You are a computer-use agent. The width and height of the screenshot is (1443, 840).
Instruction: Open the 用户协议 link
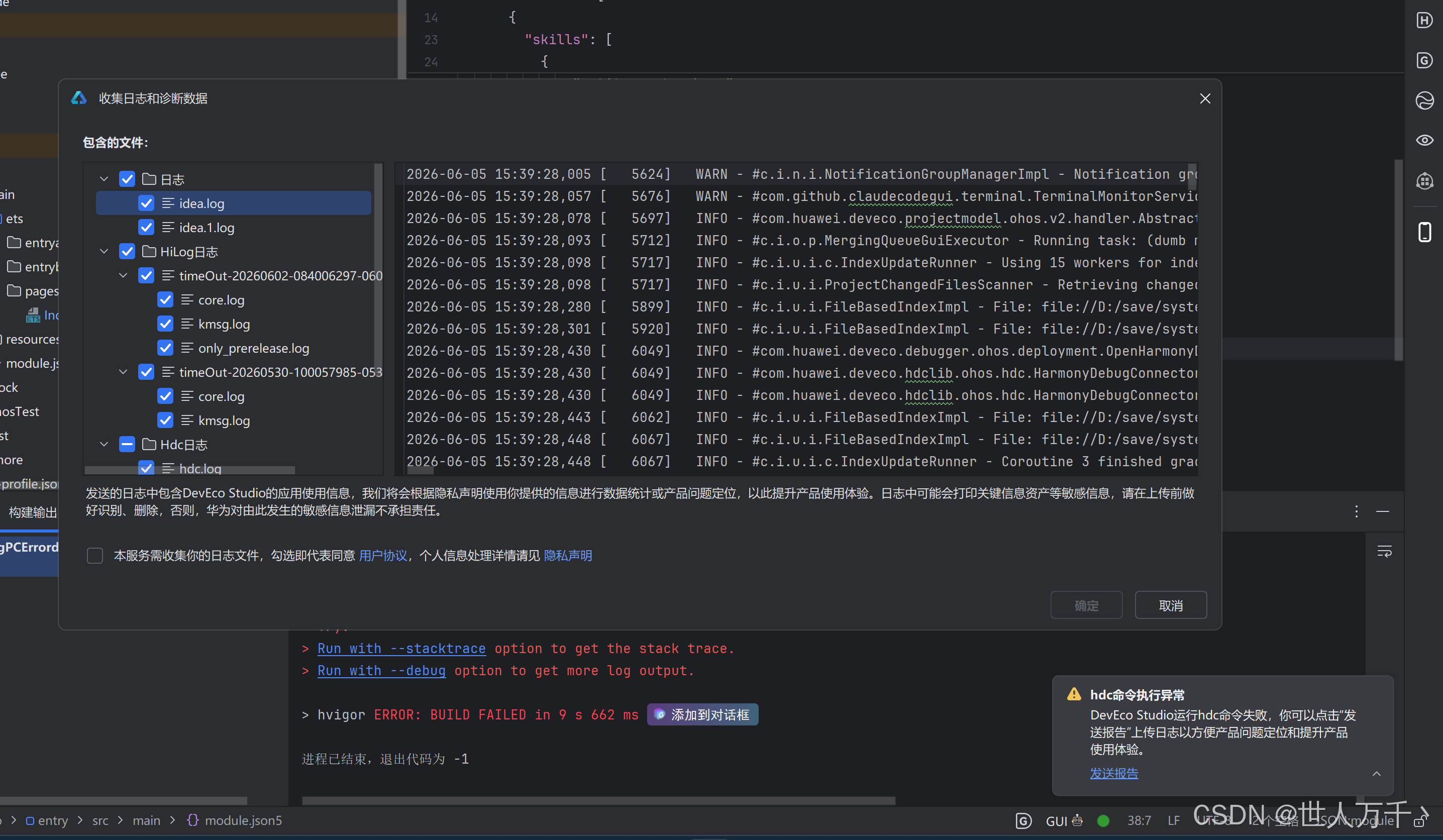point(382,556)
